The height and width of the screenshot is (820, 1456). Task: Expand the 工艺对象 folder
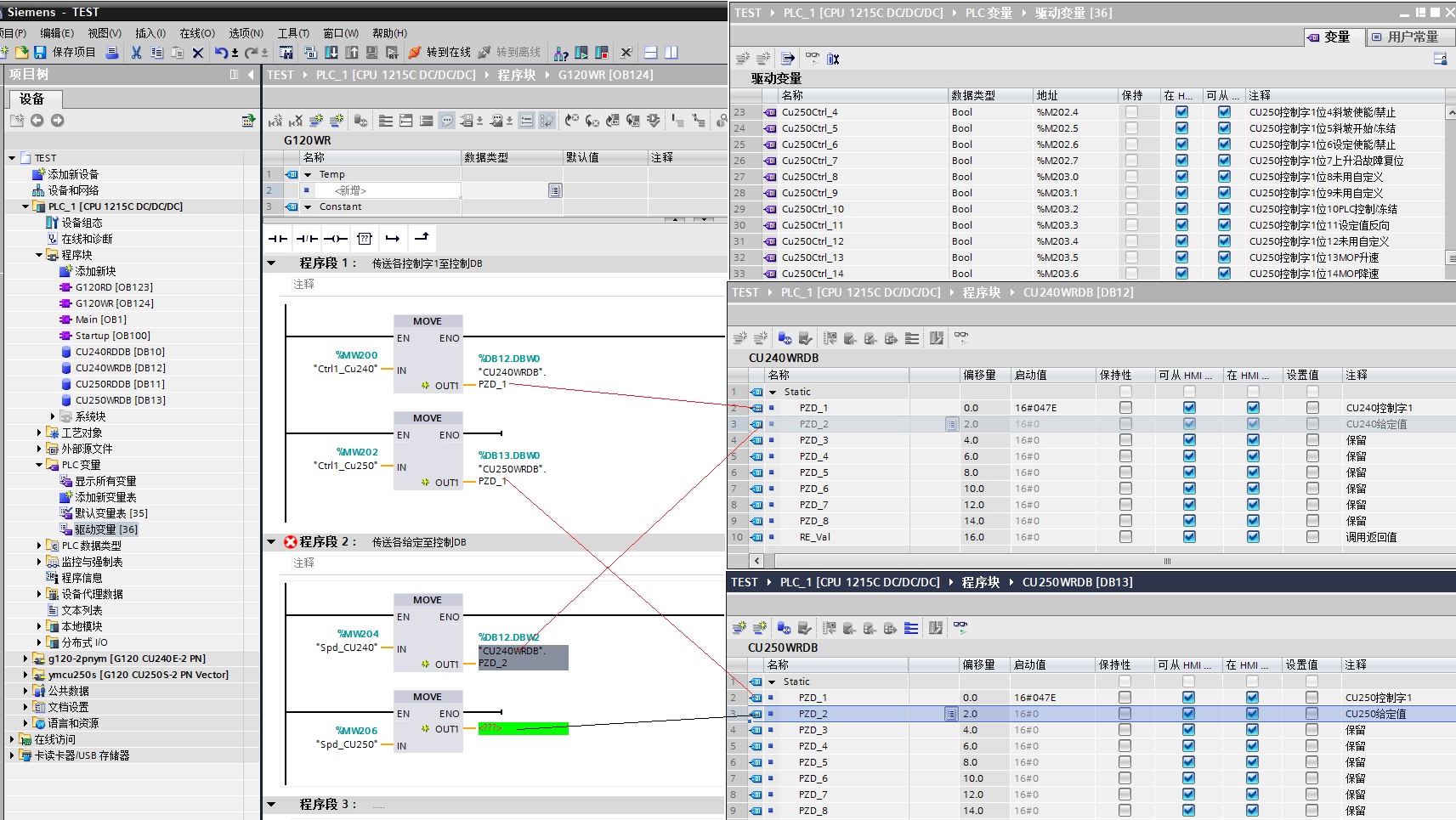pos(39,433)
